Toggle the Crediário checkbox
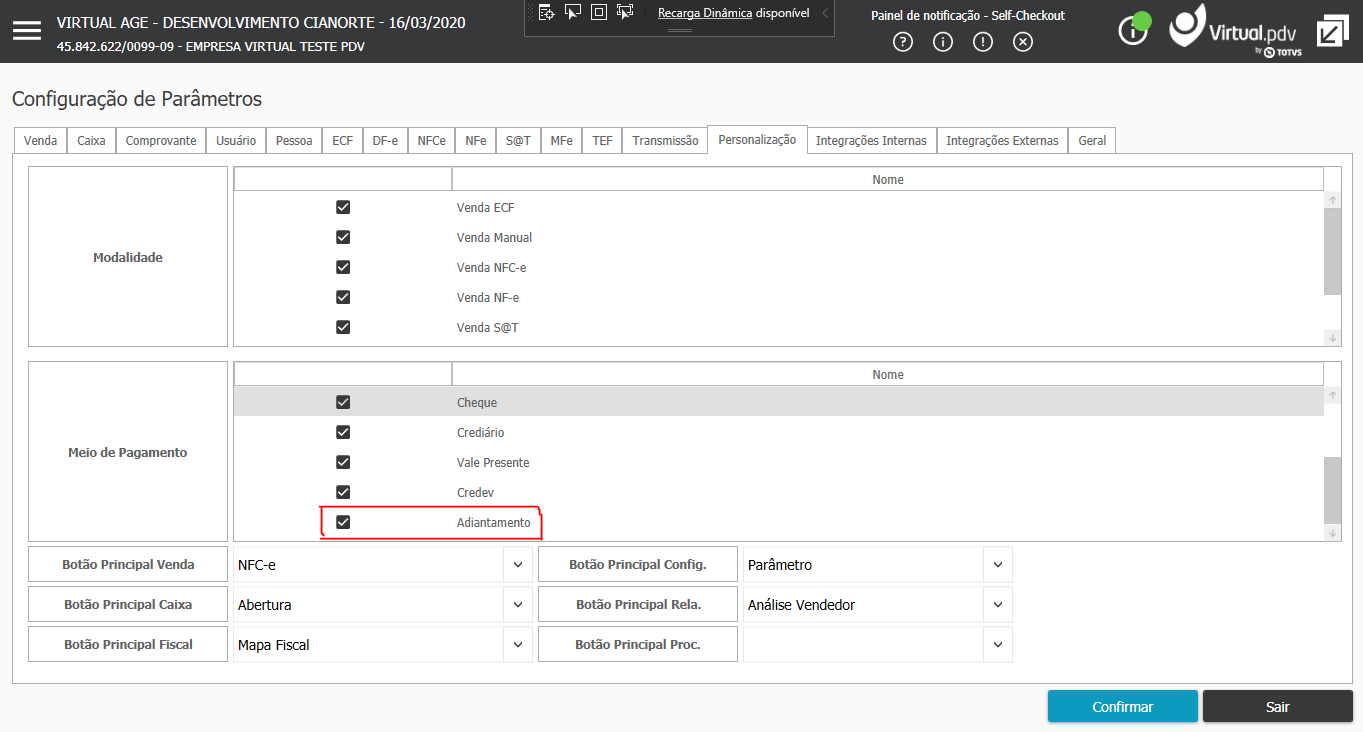 coord(343,432)
